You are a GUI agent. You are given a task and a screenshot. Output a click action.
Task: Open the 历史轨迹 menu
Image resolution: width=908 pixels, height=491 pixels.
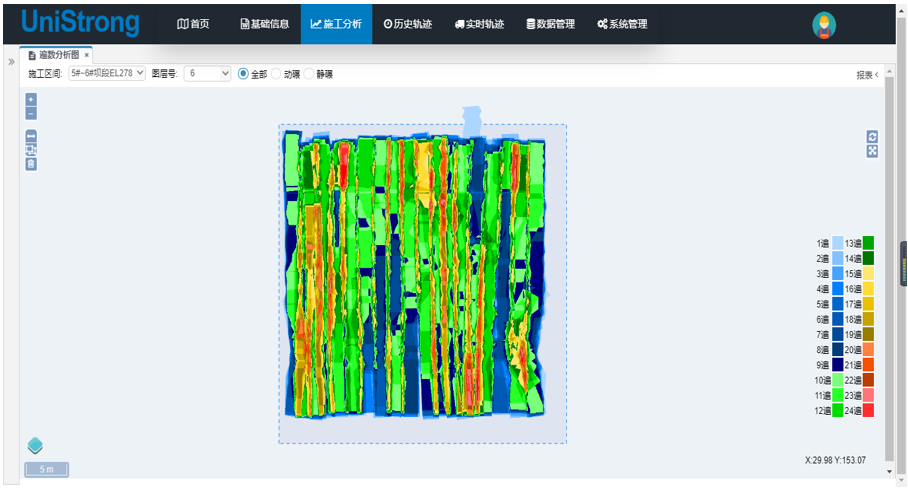coord(407,24)
